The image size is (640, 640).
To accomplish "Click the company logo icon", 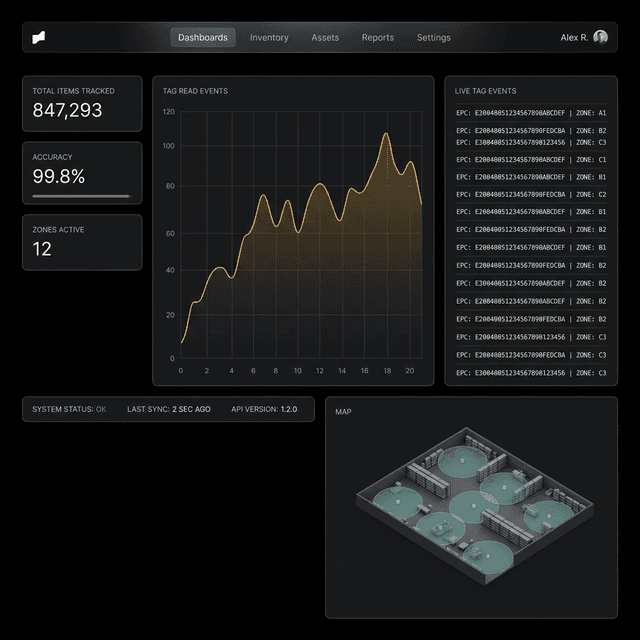I will click(x=38, y=38).
